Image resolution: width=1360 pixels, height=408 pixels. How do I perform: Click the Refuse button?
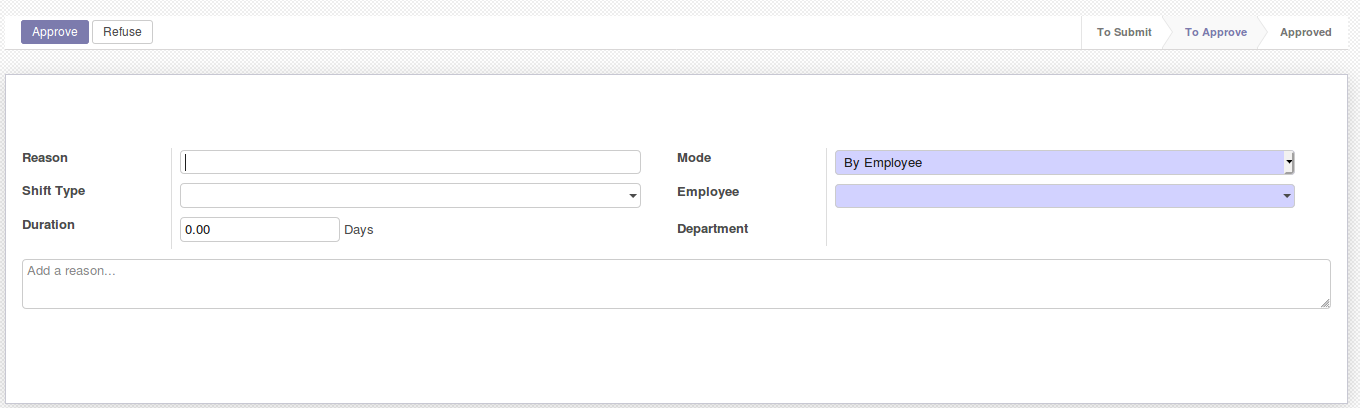122,32
